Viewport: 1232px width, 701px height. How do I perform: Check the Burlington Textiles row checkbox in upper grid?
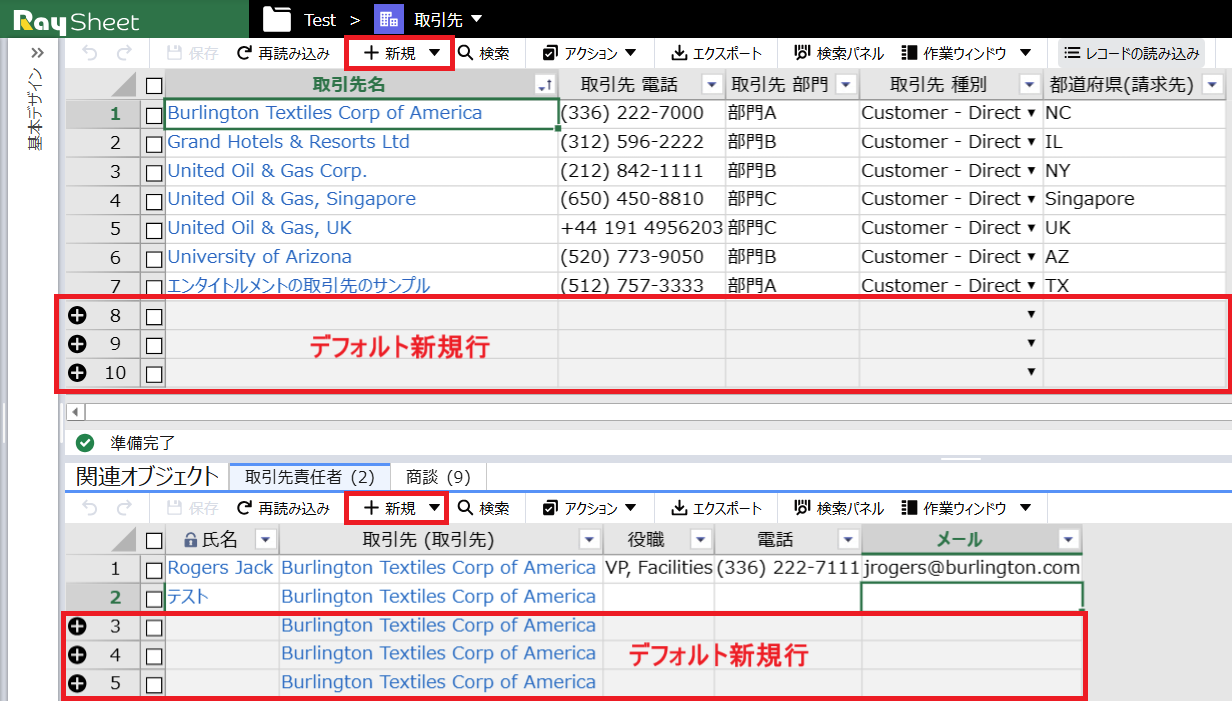(154, 115)
